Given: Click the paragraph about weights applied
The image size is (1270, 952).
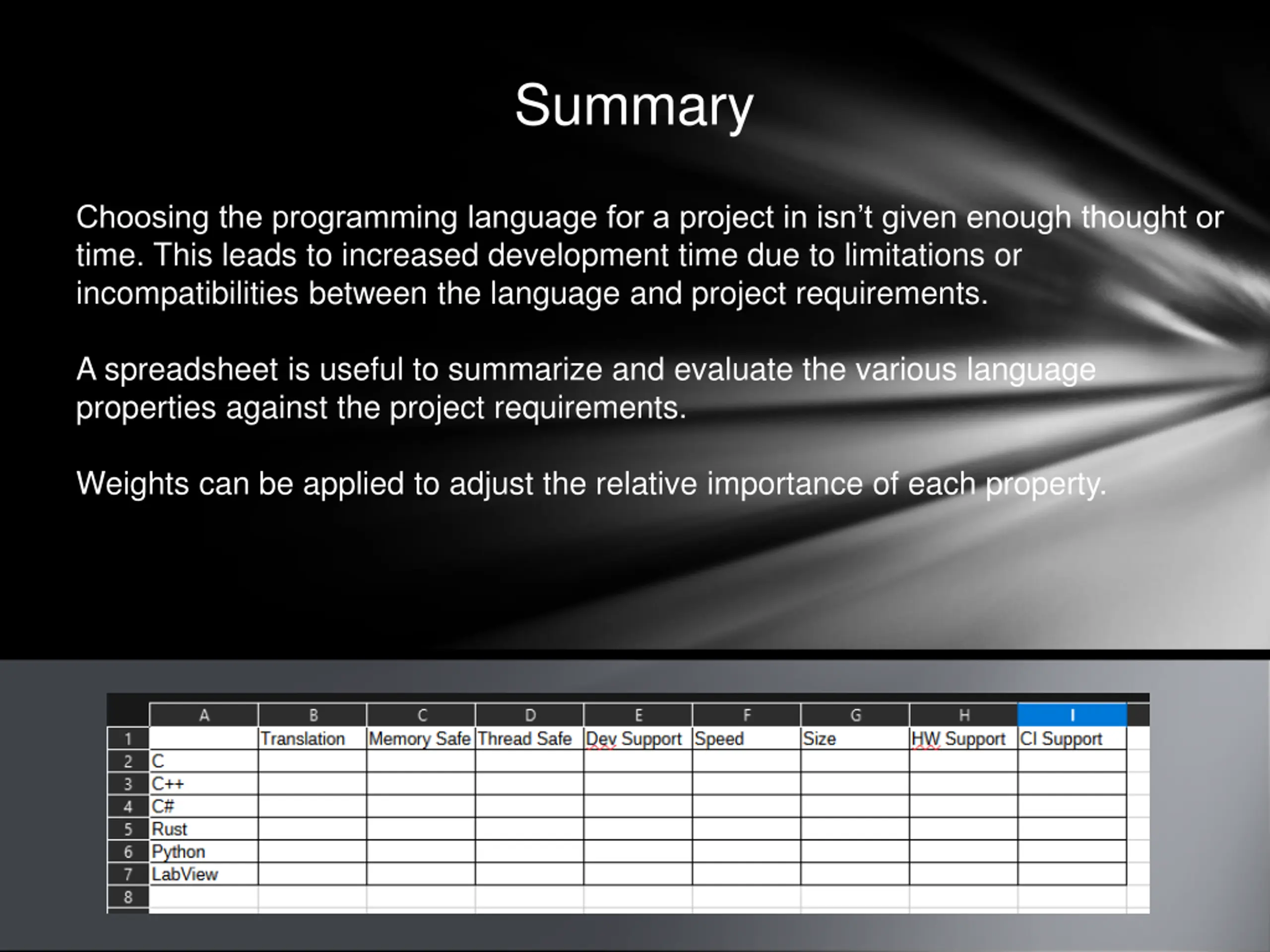Looking at the screenshot, I should 591,484.
